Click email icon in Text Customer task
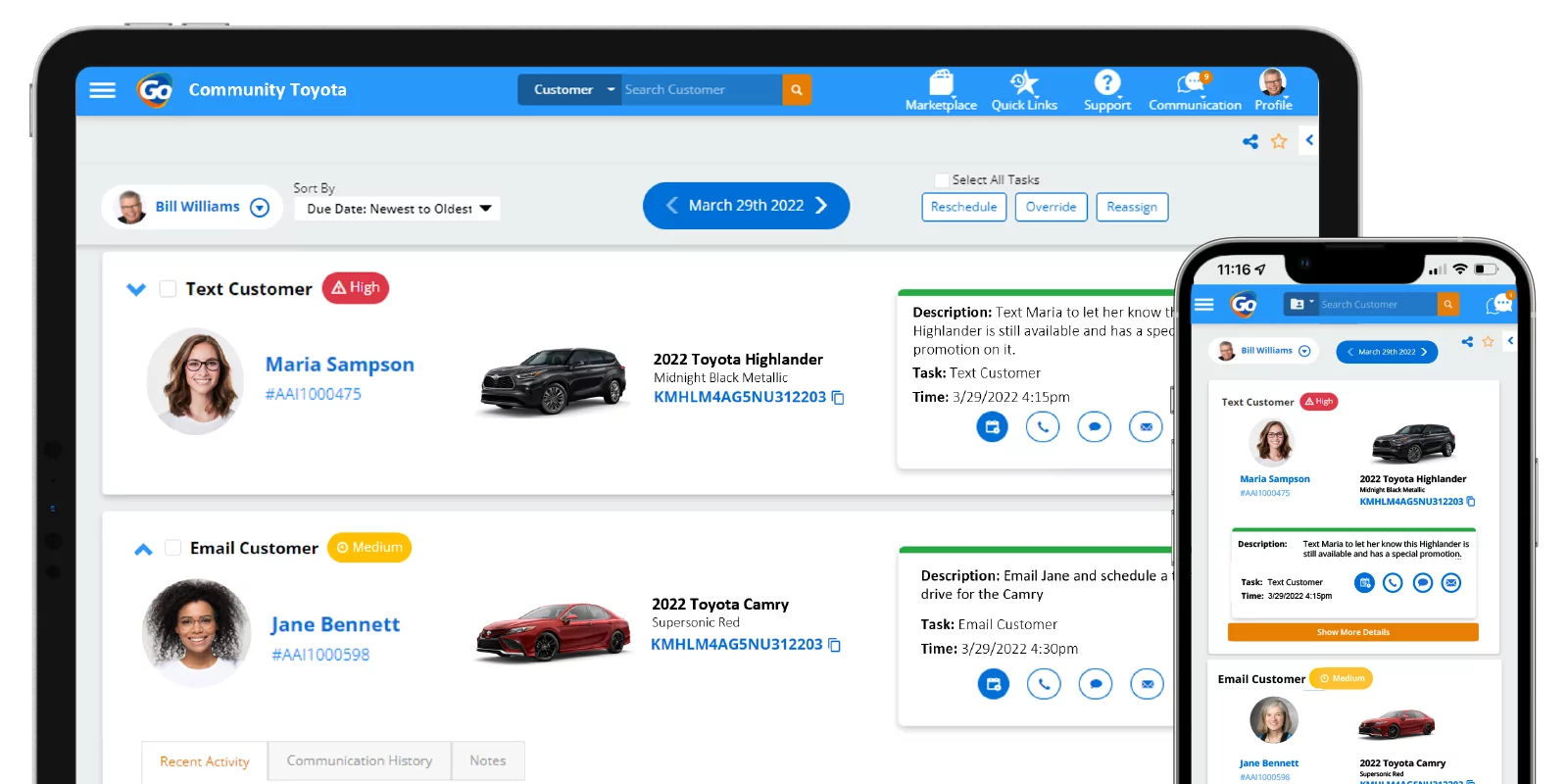Viewport: 1568px width, 784px height. [1146, 426]
